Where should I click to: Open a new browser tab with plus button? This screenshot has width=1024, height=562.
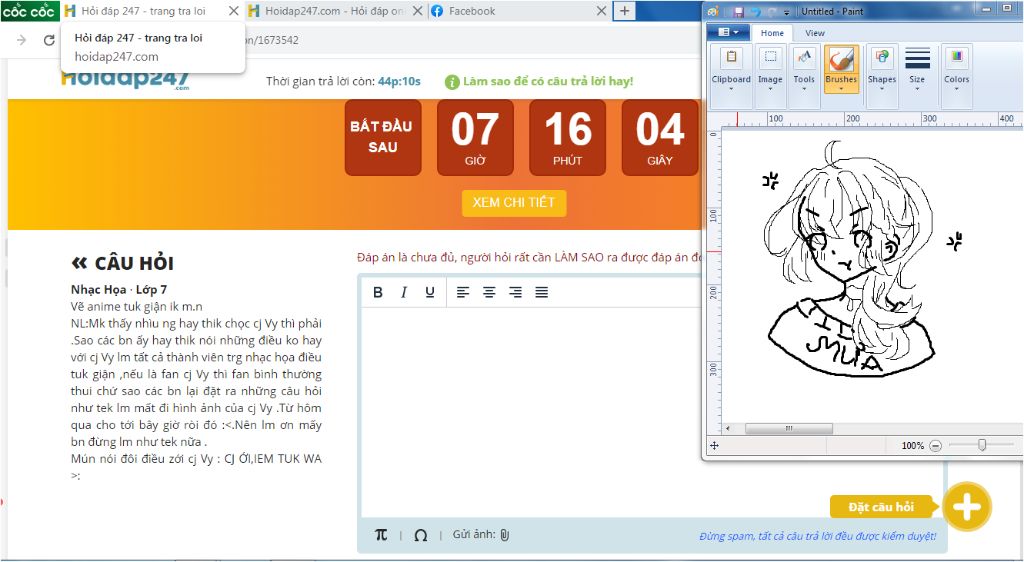[624, 10]
